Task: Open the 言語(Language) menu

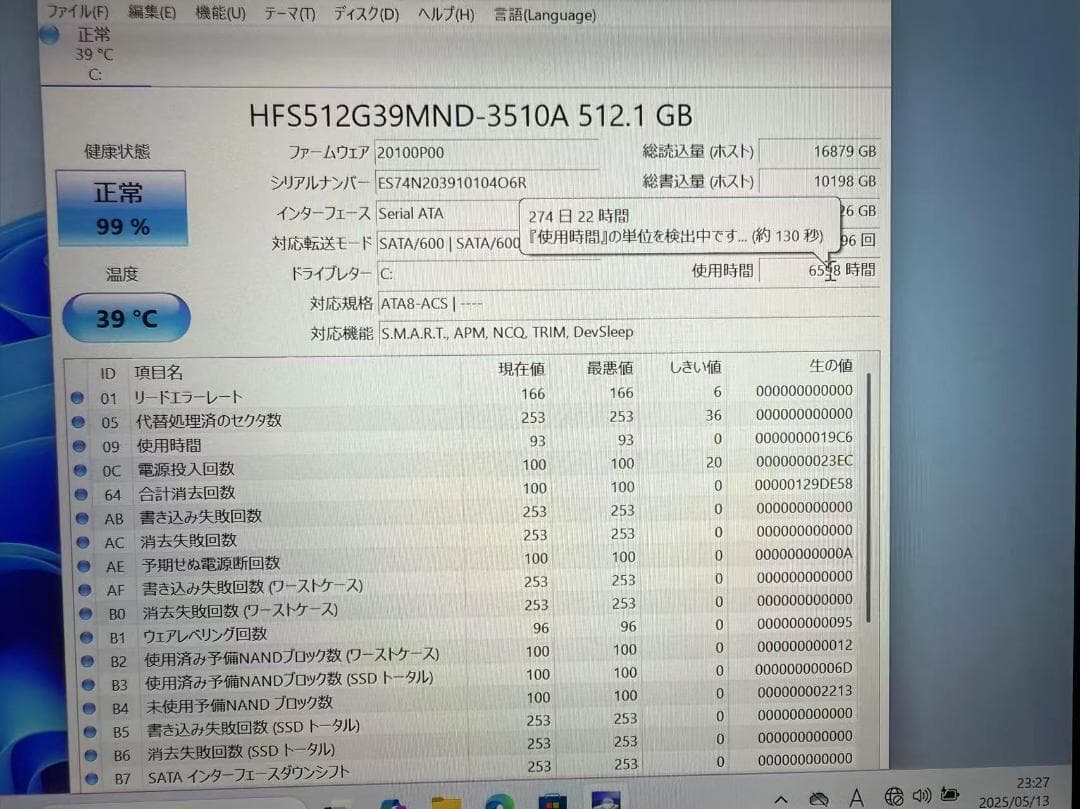Action: (543, 15)
